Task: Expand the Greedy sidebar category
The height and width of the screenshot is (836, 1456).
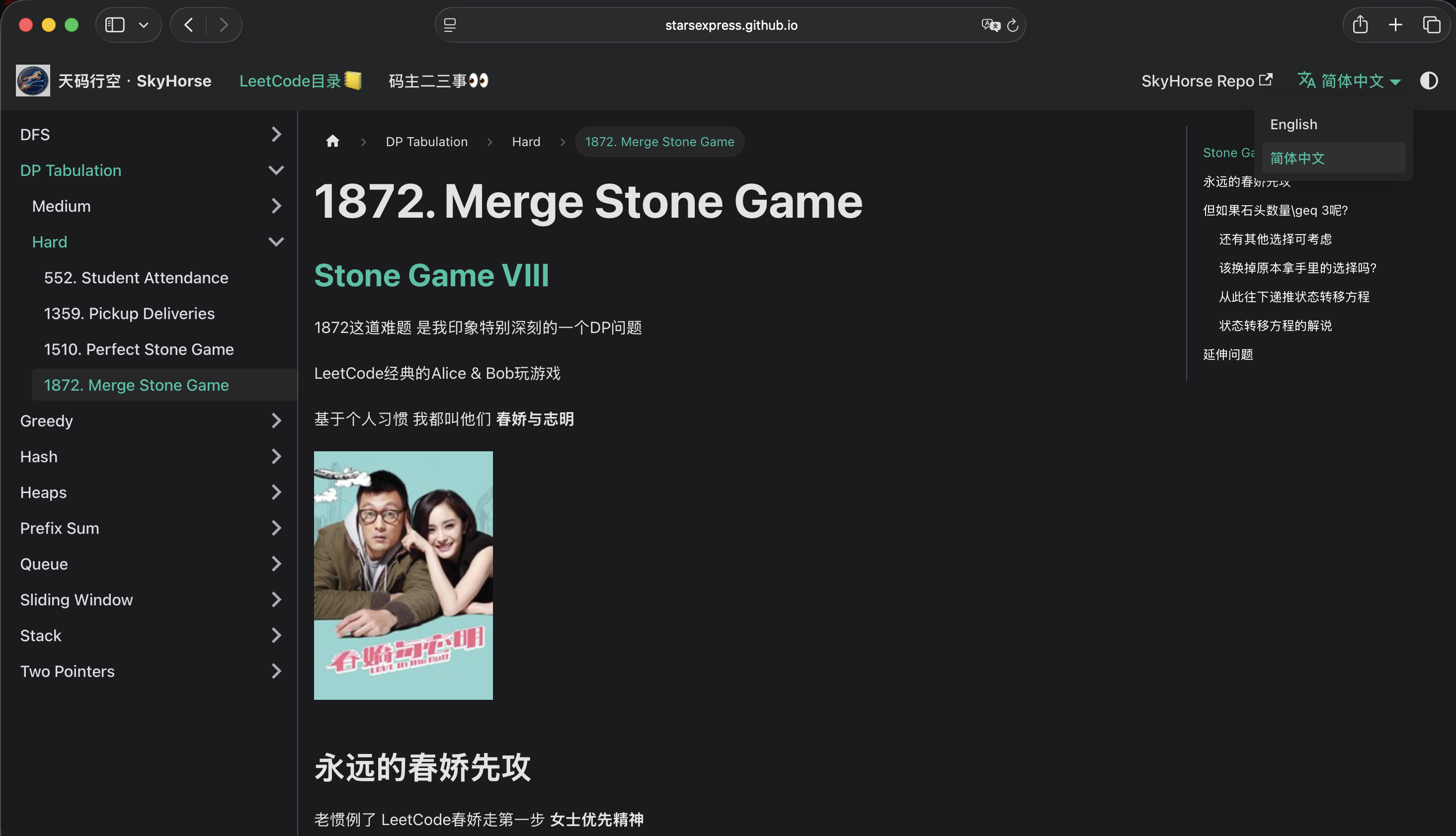Action: (x=276, y=421)
